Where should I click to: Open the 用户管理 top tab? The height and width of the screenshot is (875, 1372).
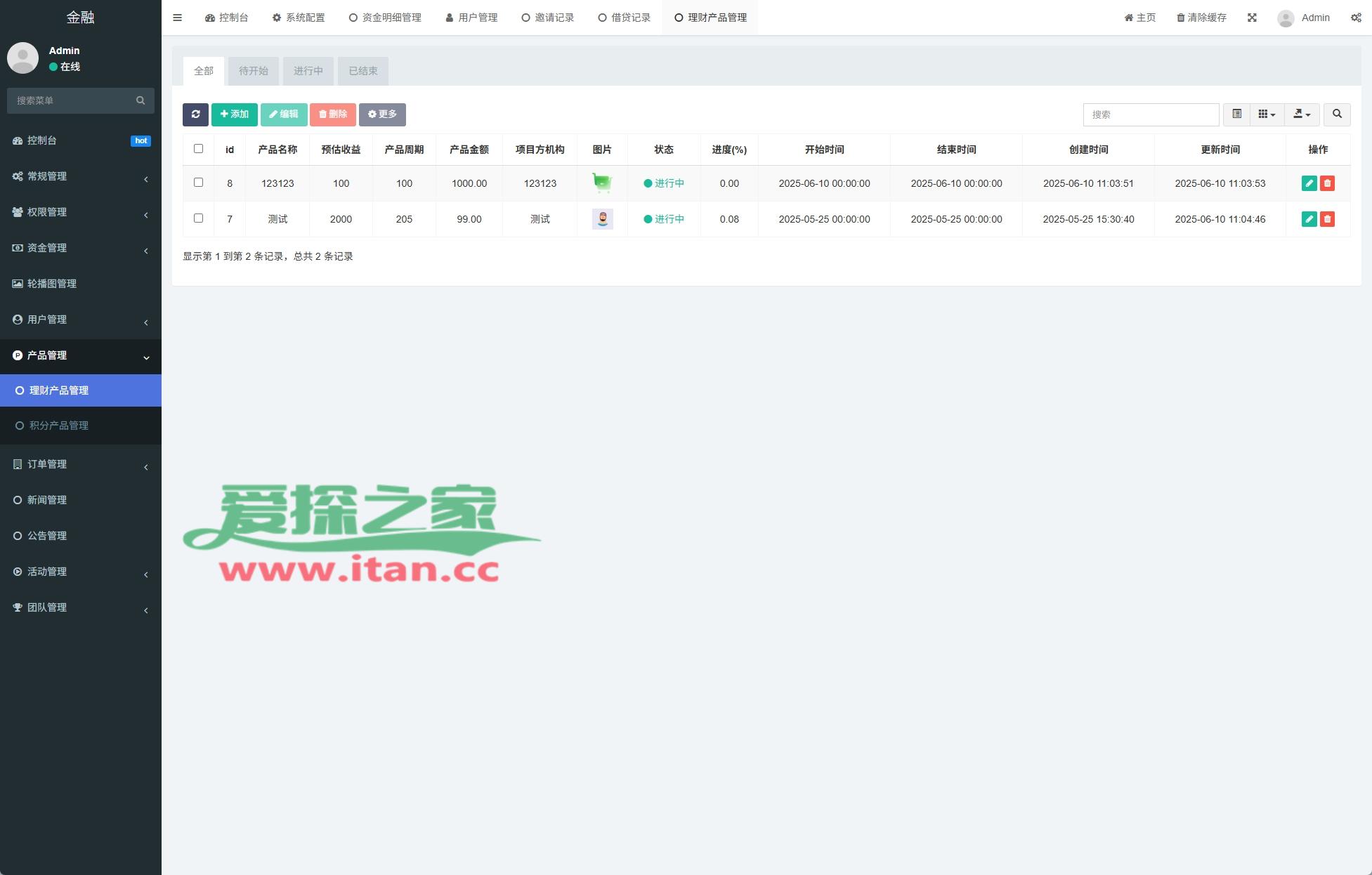coord(471,18)
